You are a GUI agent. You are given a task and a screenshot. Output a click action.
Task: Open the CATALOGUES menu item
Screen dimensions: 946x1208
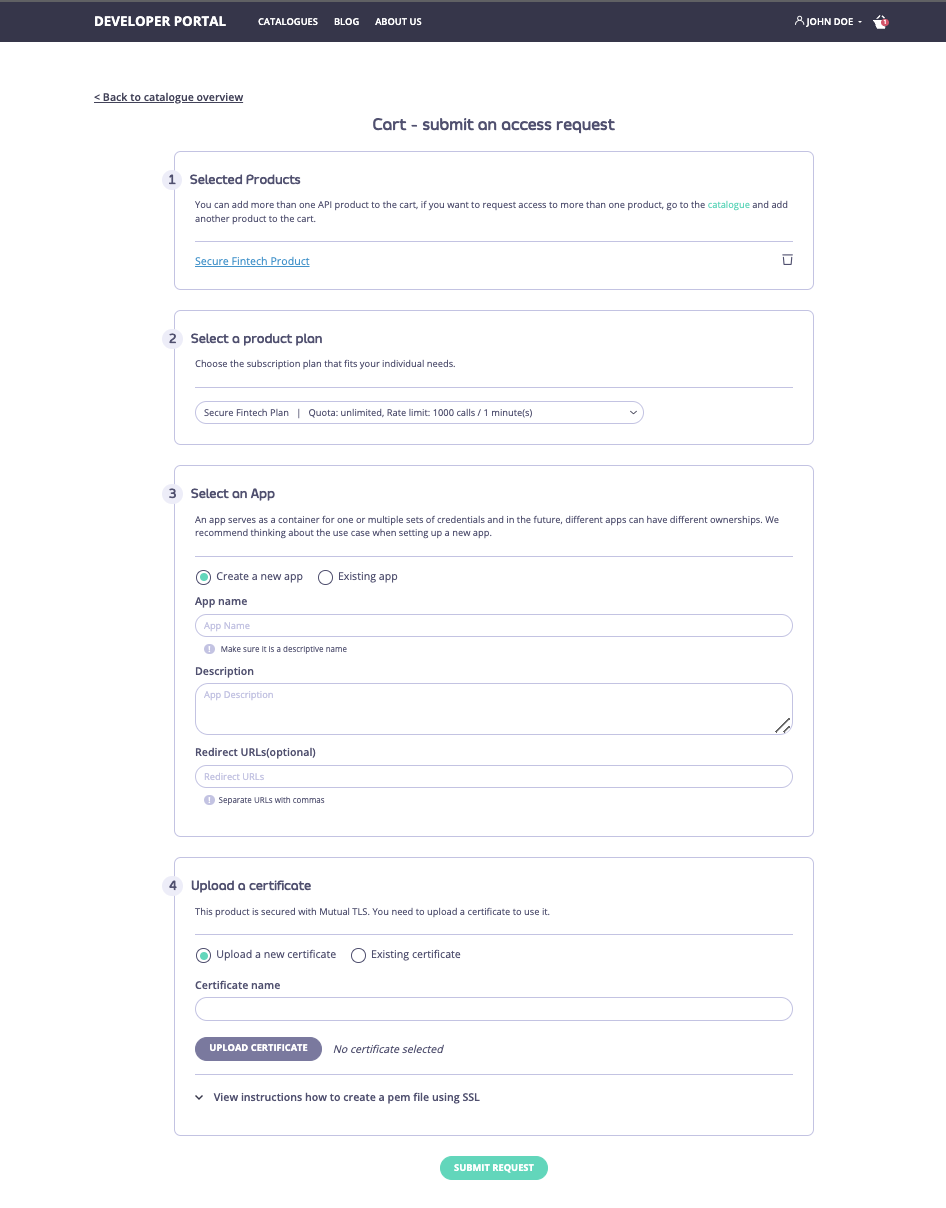click(288, 21)
